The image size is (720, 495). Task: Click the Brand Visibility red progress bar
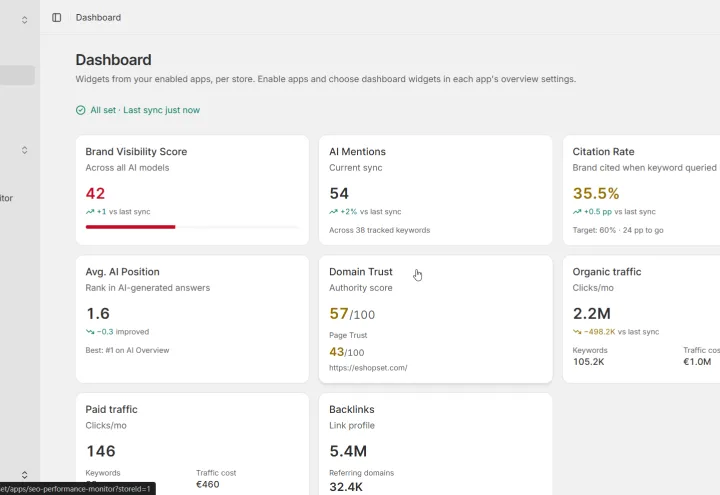[x=130, y=227]
